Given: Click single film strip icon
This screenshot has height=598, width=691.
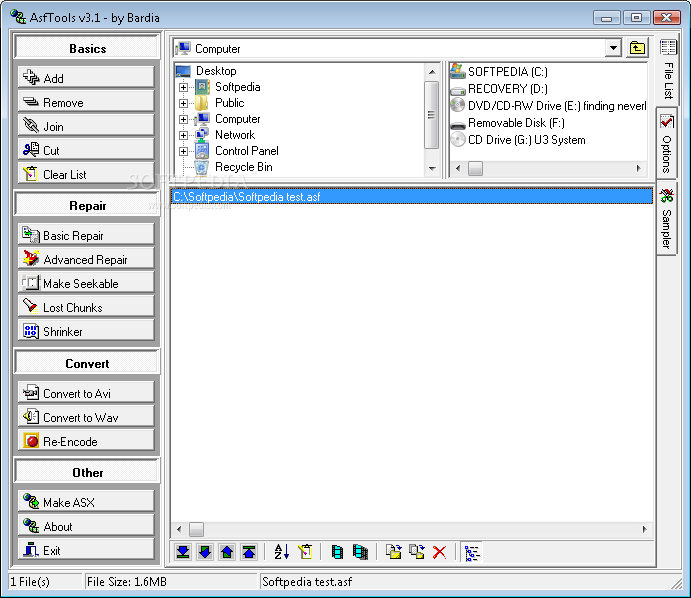Looking at the screenshot, I should (337, 552).
